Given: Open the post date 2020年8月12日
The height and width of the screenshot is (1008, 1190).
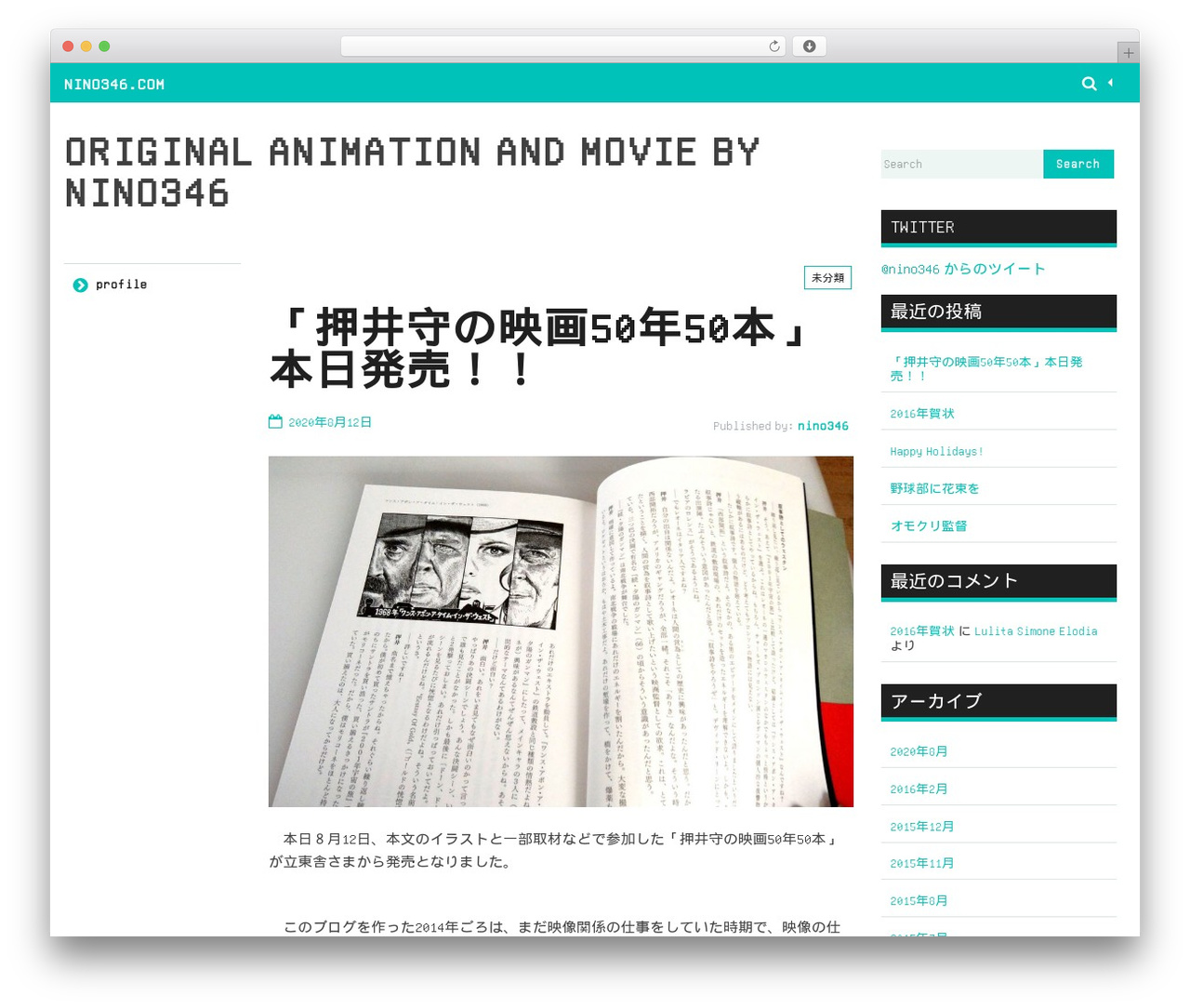Looking at the screenshot, I should (x=330, y=422).
